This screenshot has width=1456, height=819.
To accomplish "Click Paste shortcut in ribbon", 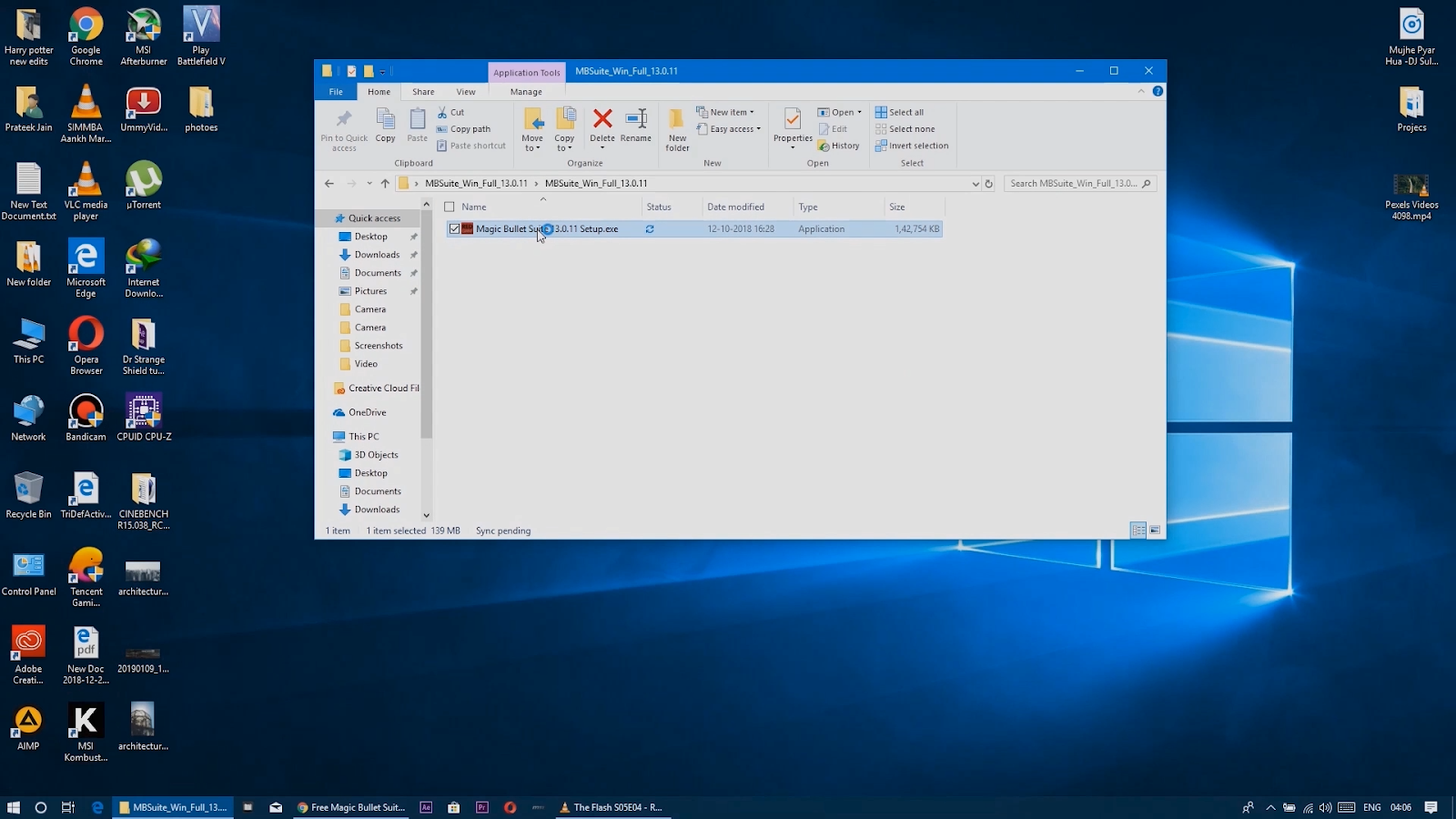I will pos(471,146).
